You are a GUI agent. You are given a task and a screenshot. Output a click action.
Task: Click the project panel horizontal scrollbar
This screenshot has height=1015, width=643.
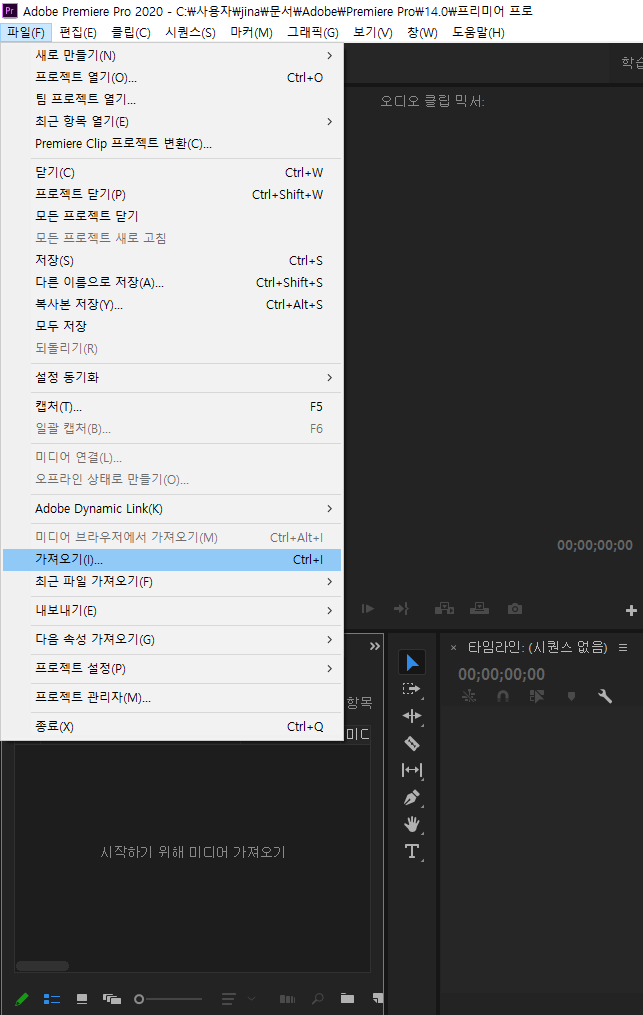pos(43,966)
